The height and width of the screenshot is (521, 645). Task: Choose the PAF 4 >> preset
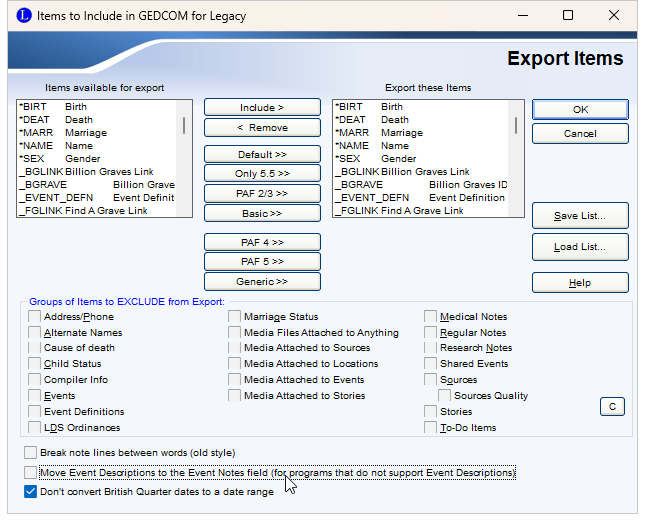262,242
